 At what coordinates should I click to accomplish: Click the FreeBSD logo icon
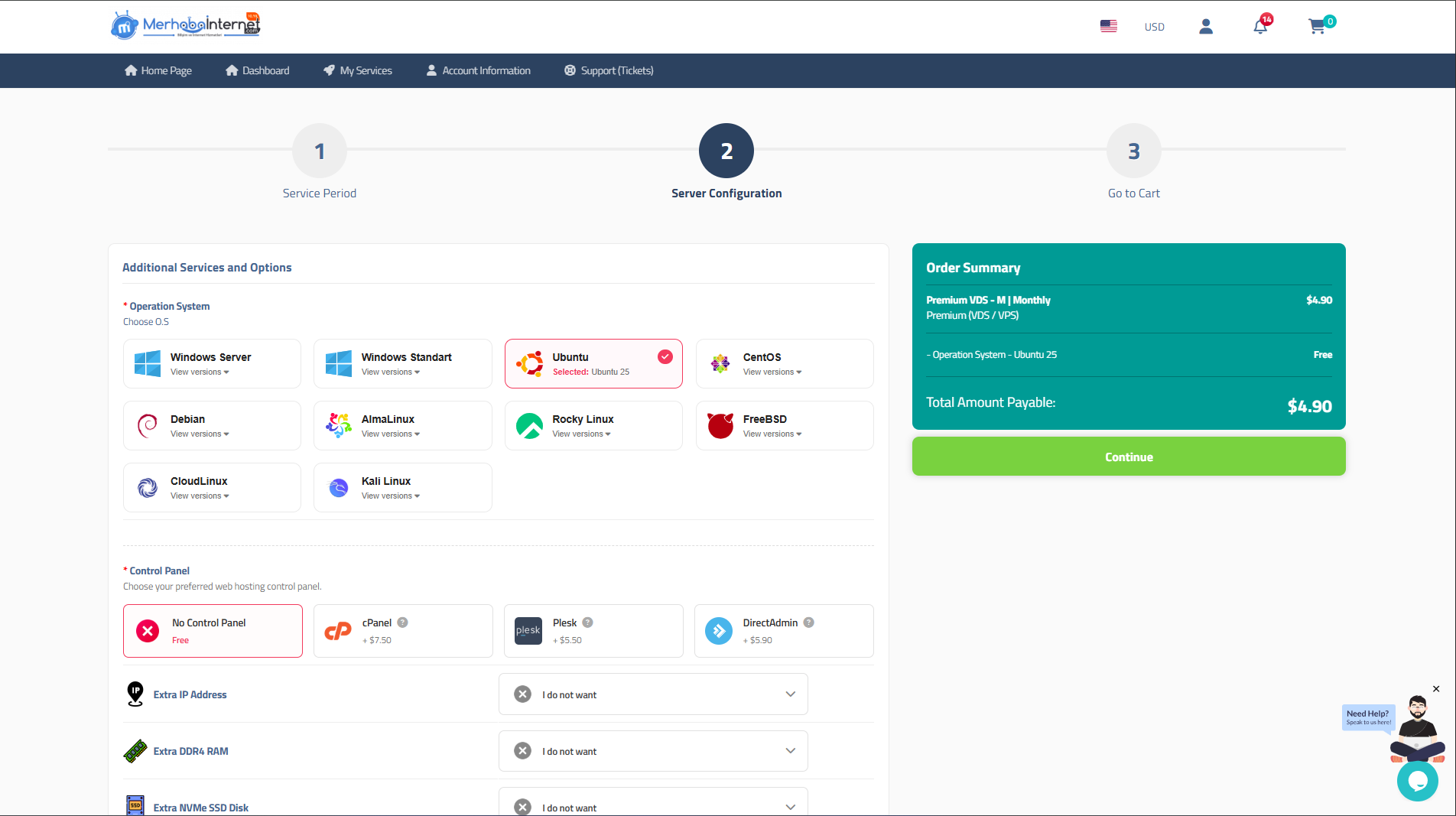(720, 425)
